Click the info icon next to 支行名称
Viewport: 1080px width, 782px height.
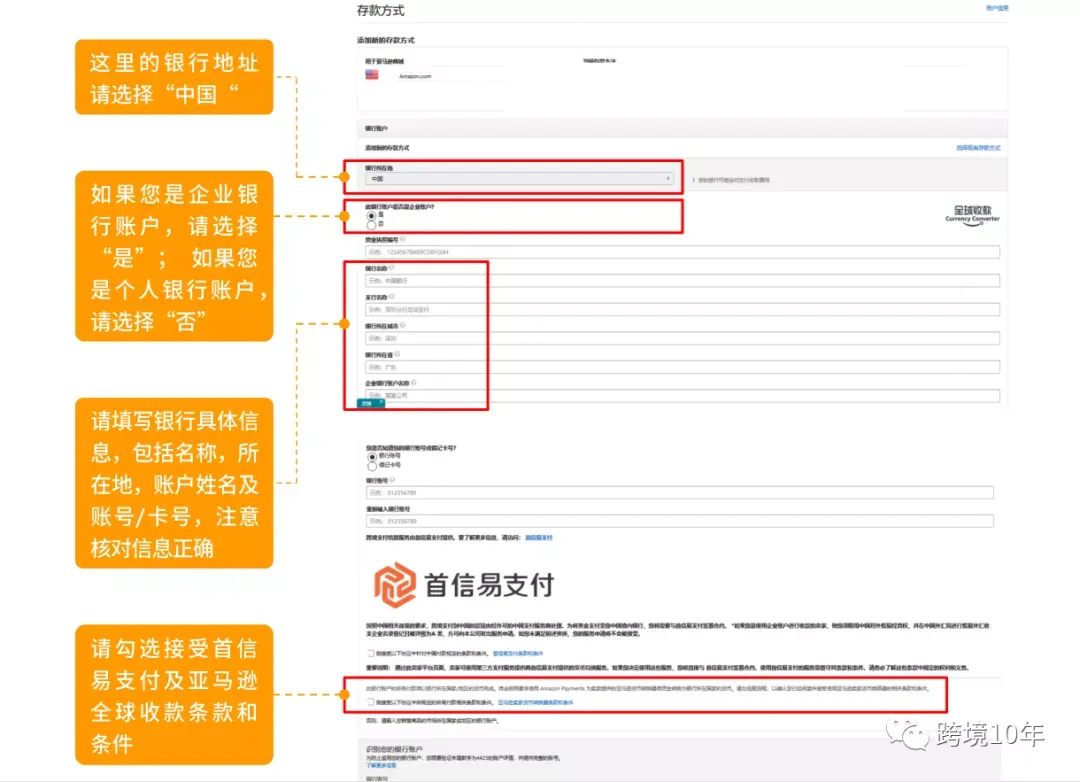(x=391, y=296)
